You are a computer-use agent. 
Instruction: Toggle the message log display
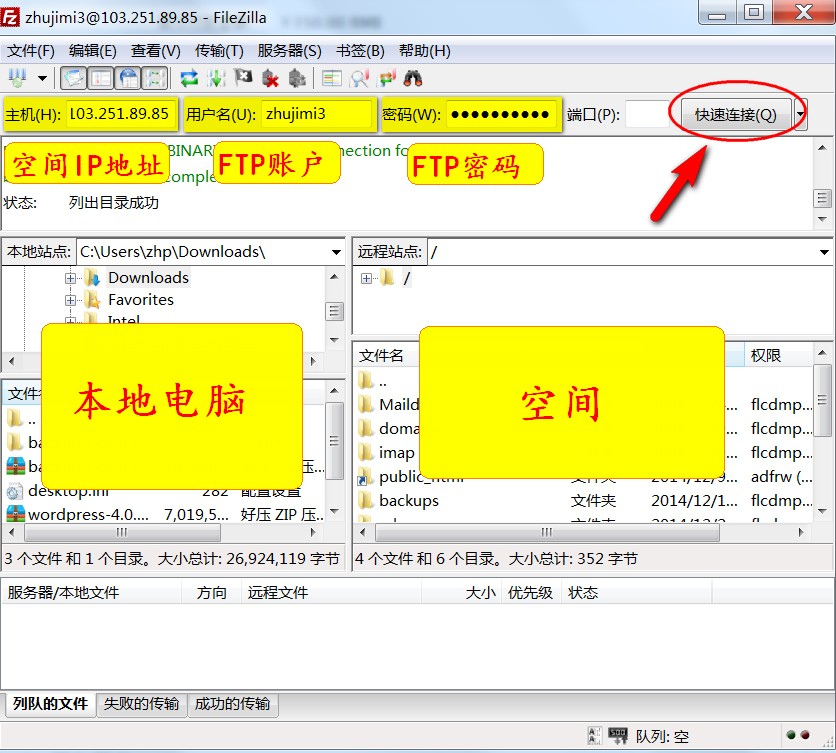tap(73, 78)
